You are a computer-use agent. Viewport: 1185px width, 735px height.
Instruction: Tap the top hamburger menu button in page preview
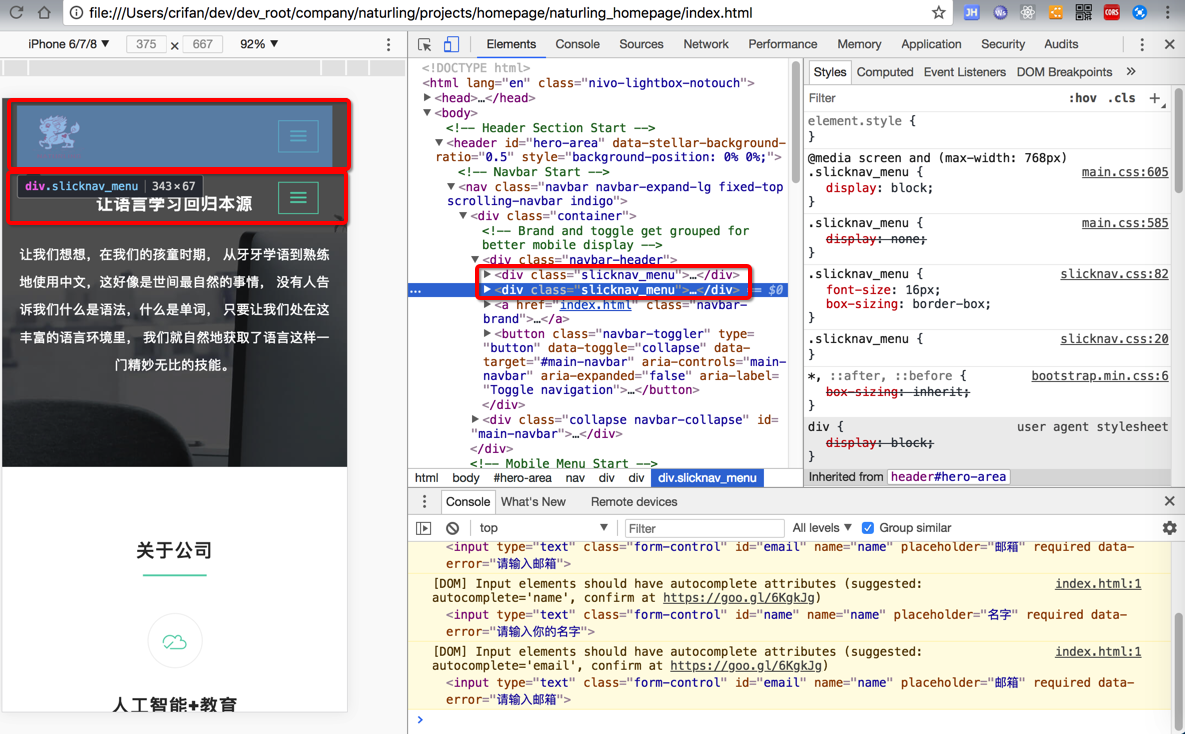pos(299,136)
